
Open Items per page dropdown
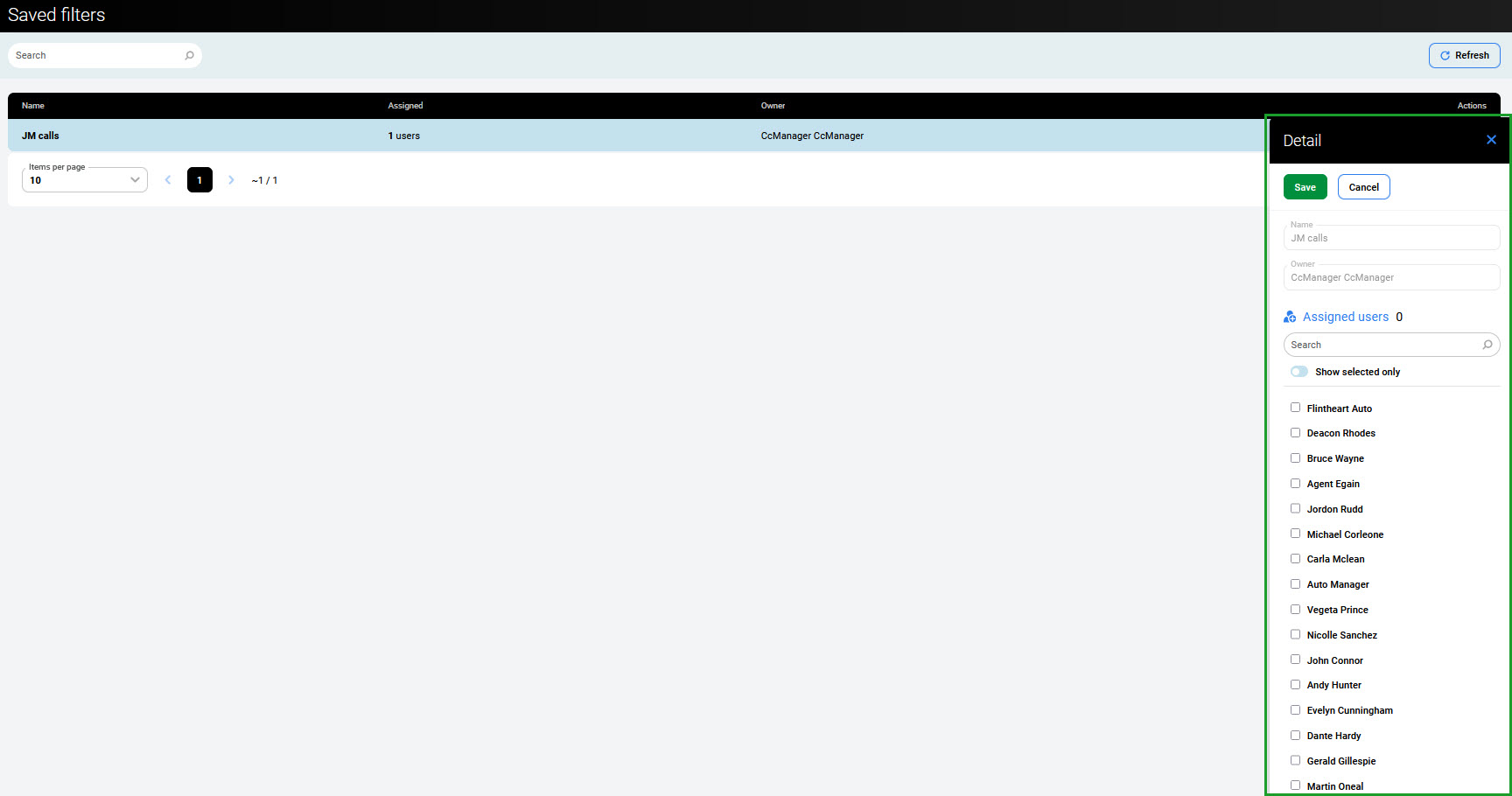click(x=84, y=180)
